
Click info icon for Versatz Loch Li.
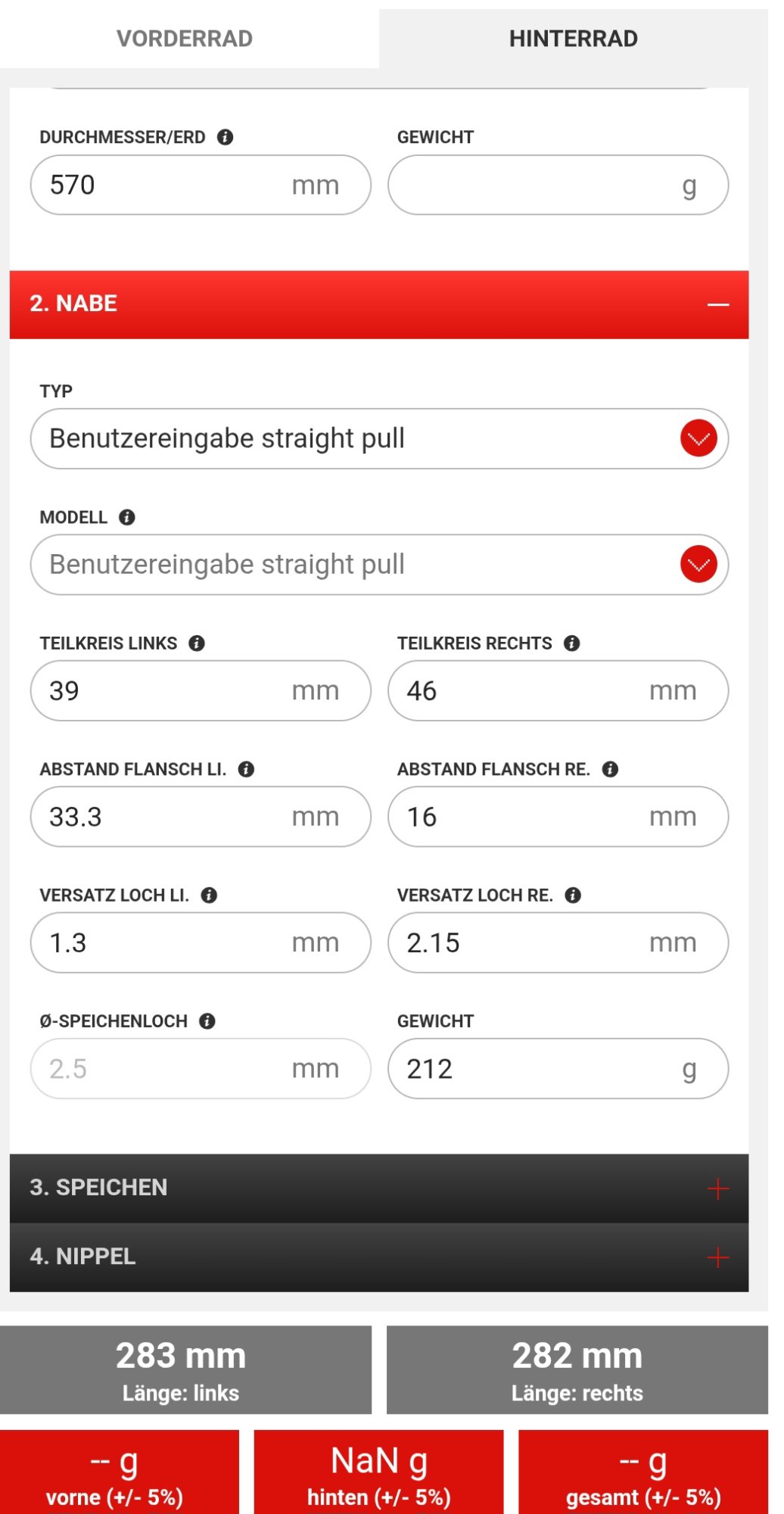(x=210, y=896)
